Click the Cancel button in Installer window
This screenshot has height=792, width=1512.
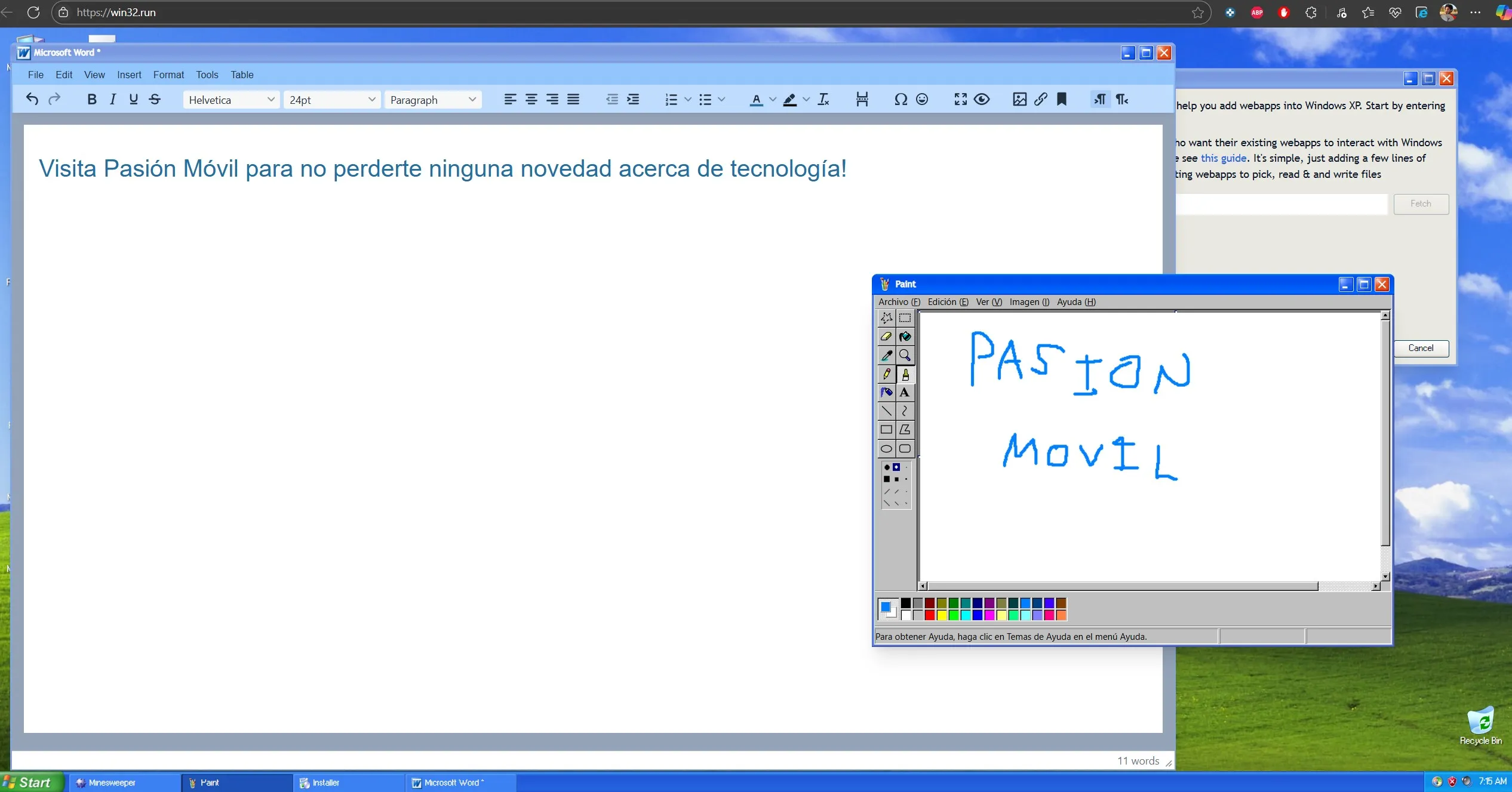[1421, 348]
